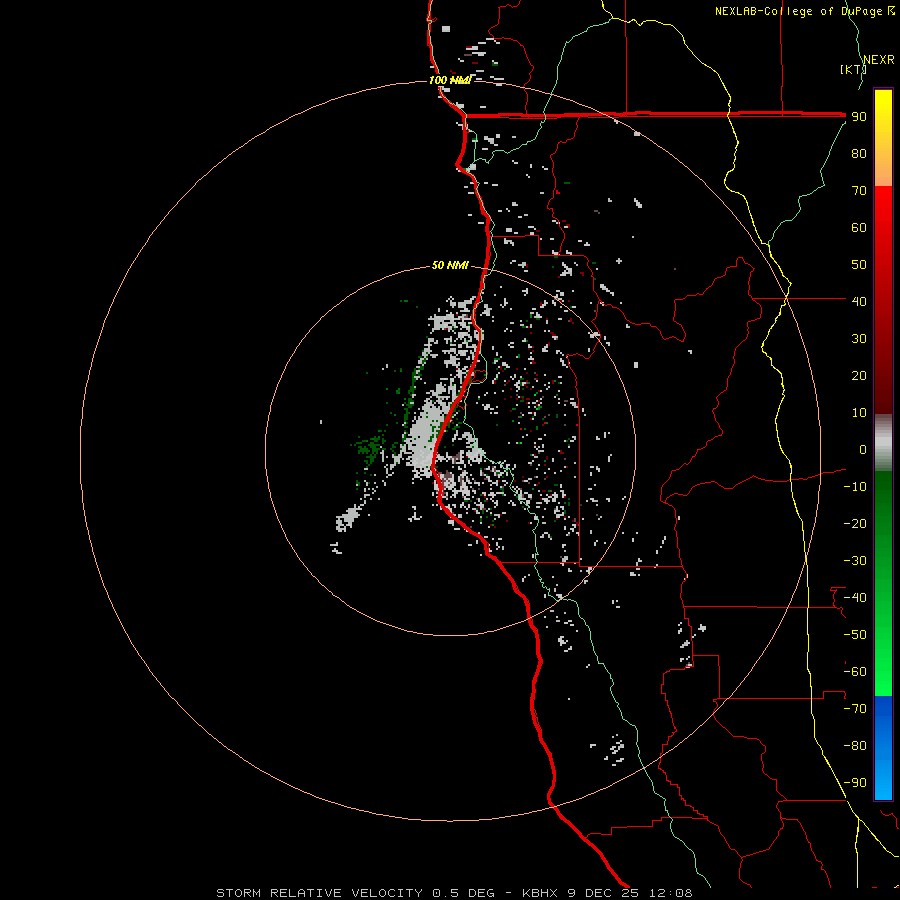900x900 pixels.
Task: Click the 80 value on velocity scale
Action: point(859,154)
